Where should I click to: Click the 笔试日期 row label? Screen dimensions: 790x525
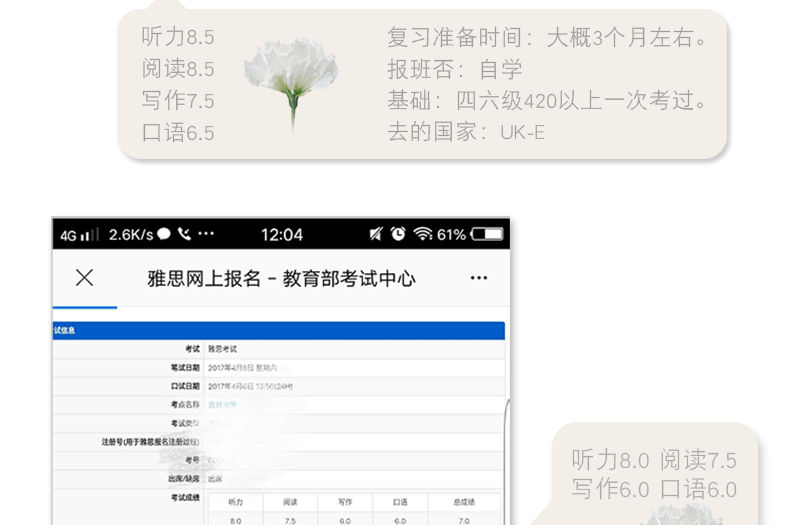(x=185, y=368)
